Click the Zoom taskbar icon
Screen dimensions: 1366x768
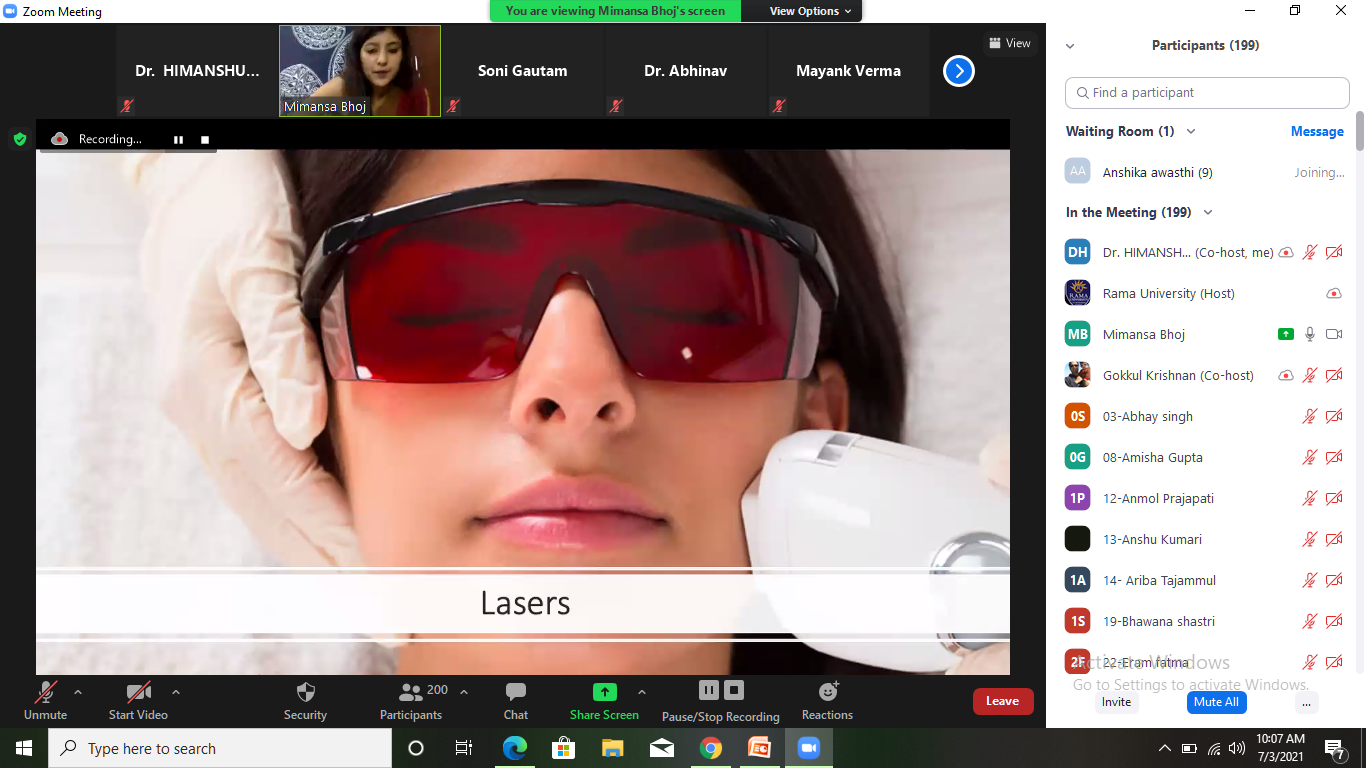click(x=808, y=748)
